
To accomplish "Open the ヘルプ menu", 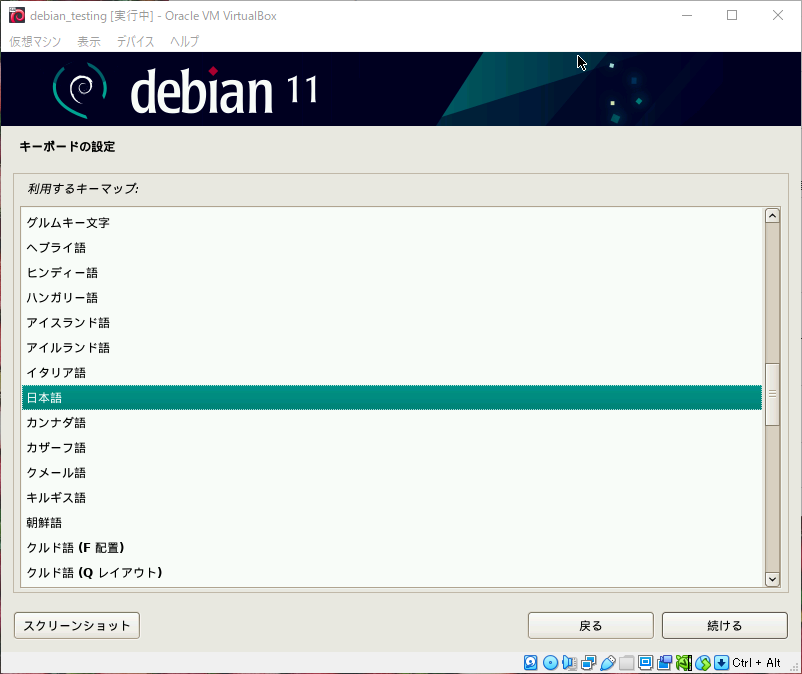I will point(184,41).
